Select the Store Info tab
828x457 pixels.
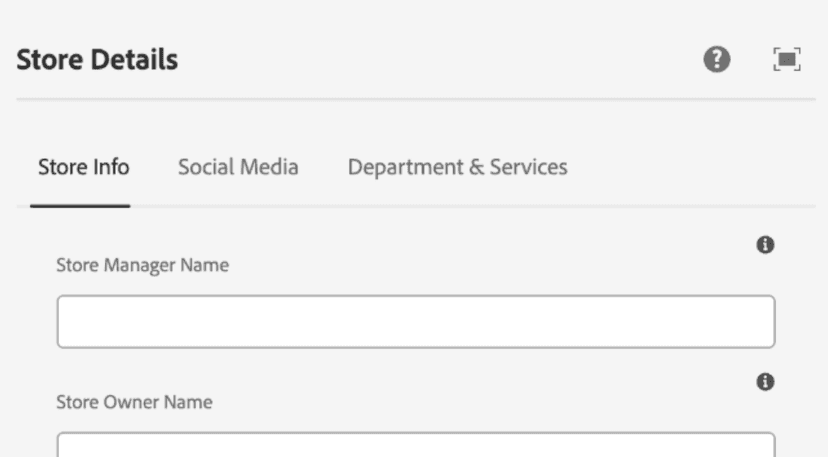83,167
